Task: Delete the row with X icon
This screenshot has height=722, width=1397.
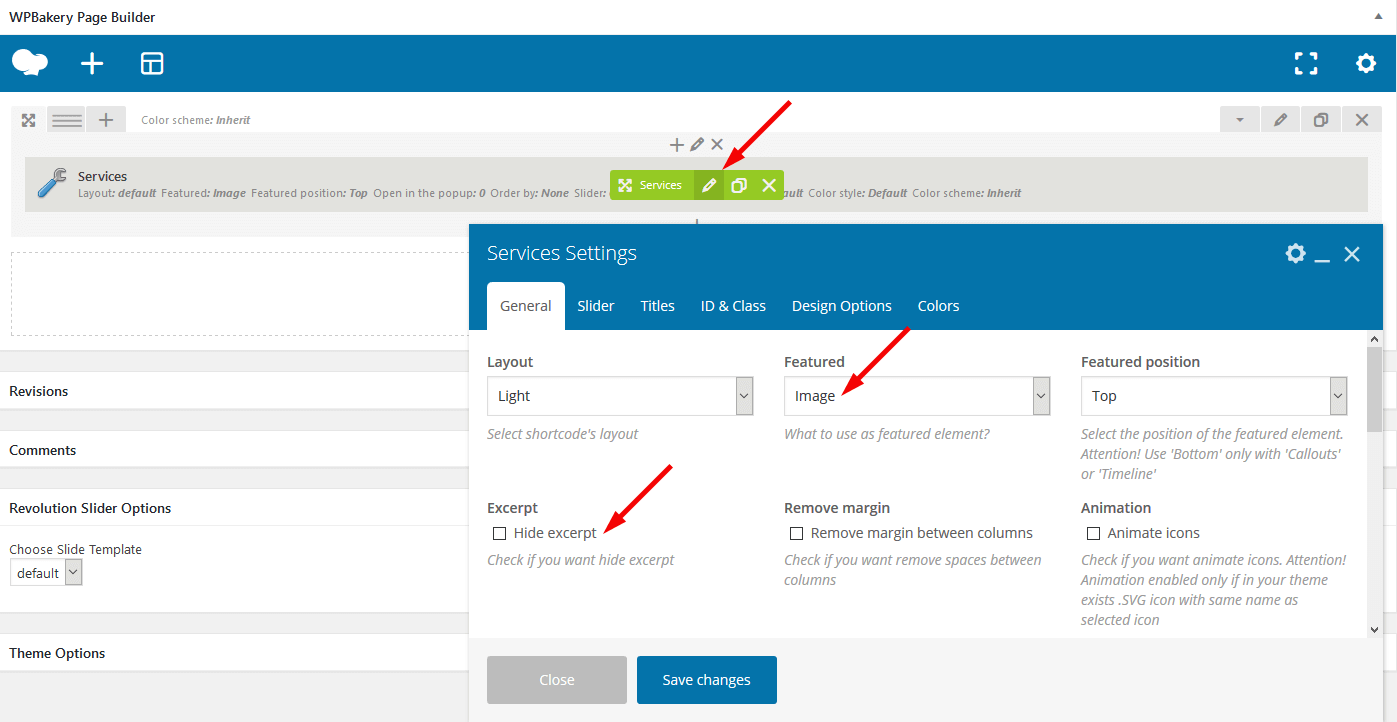Action: (1362, 120)
